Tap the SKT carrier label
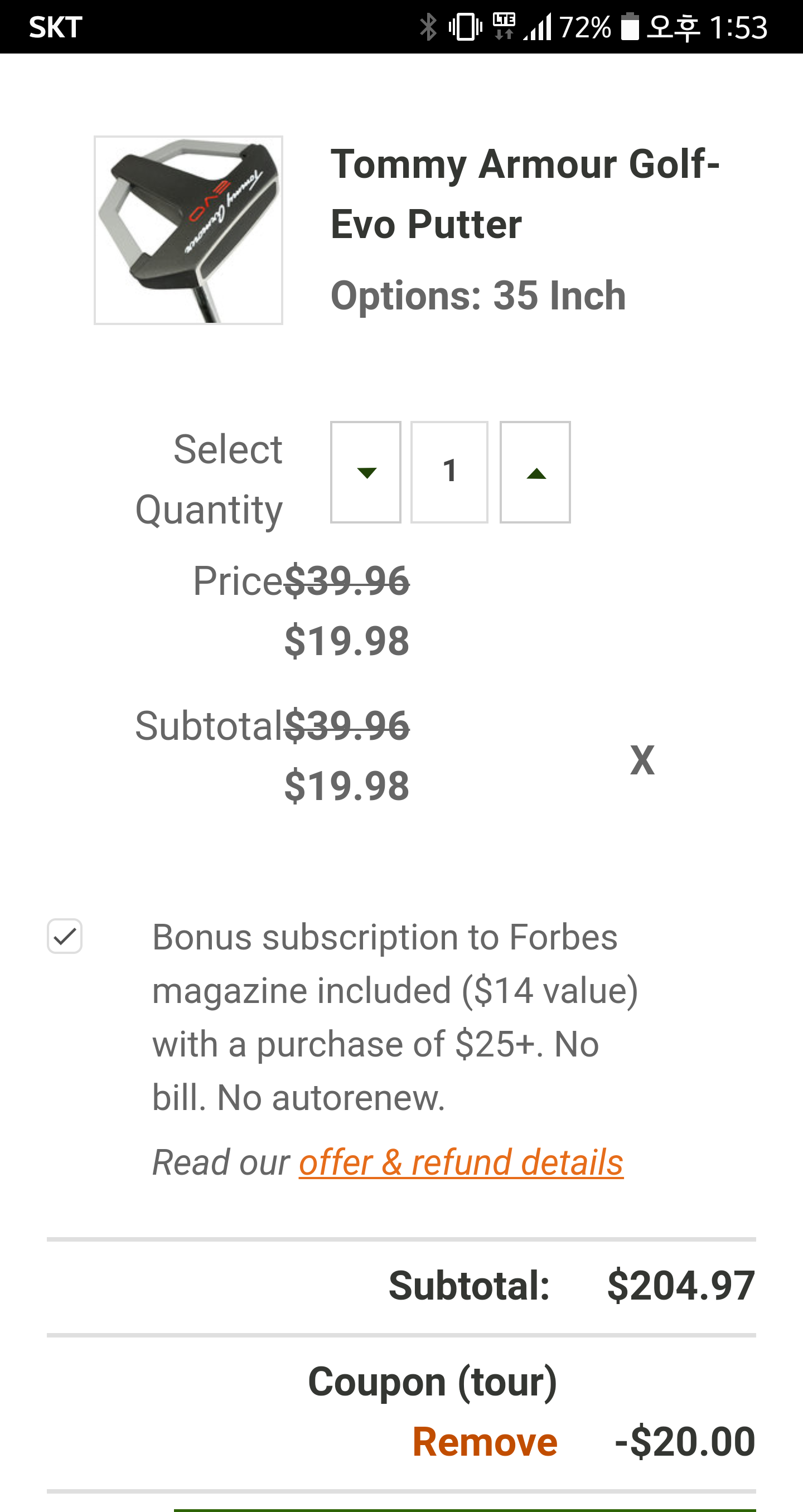The width and height of the screenshot is (803, 1512). (x=56, y=27)
